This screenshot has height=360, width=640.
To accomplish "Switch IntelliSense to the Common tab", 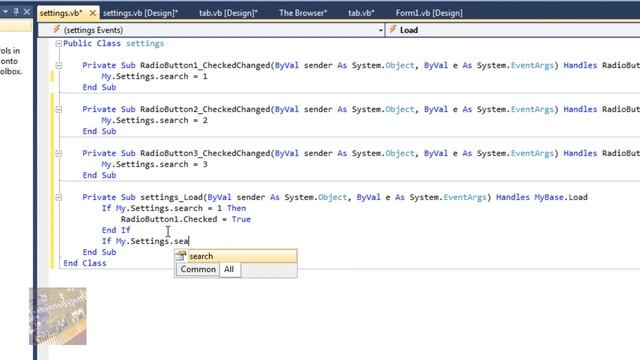I will point(198,269).
